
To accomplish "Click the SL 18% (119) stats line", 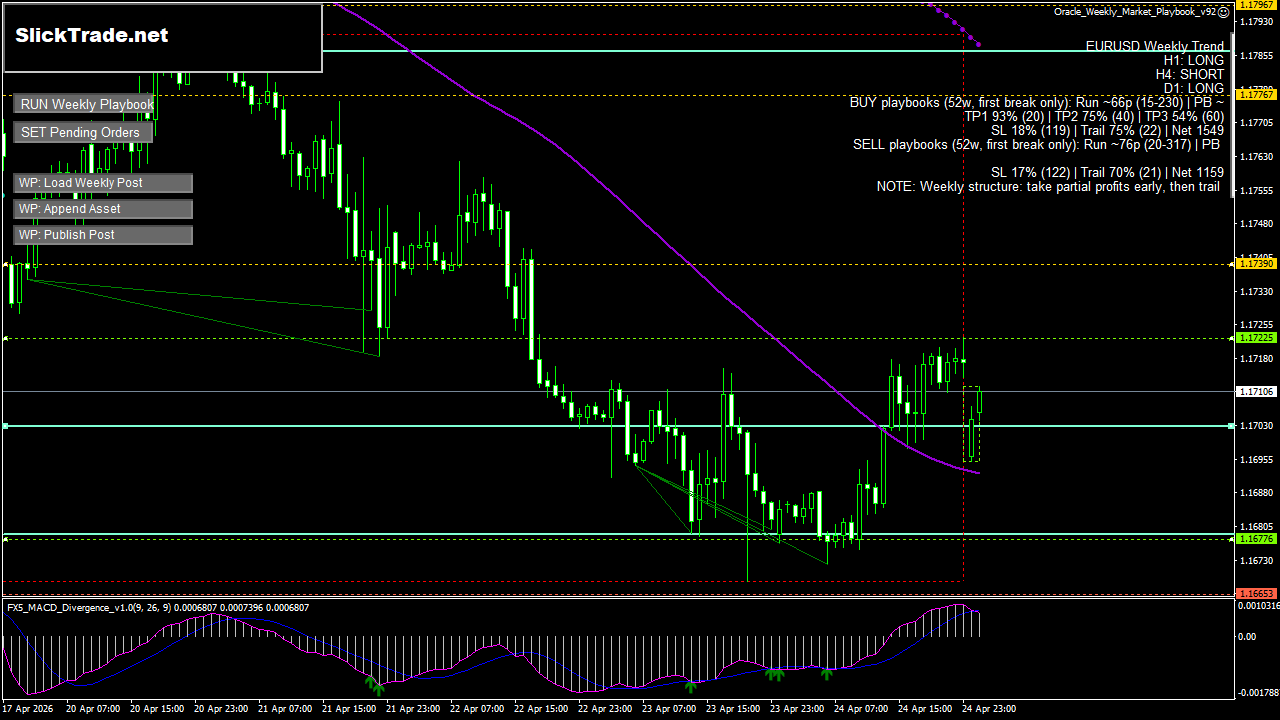I will coord(1107,130).
